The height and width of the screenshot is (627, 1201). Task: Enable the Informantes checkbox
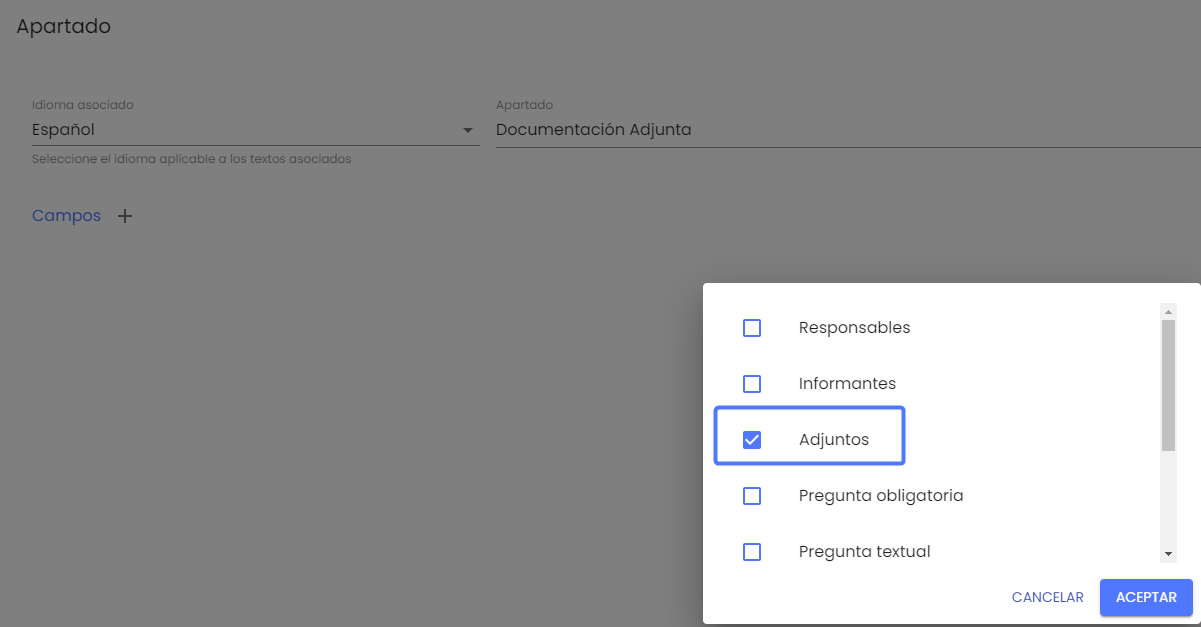[x=752, y=384]
